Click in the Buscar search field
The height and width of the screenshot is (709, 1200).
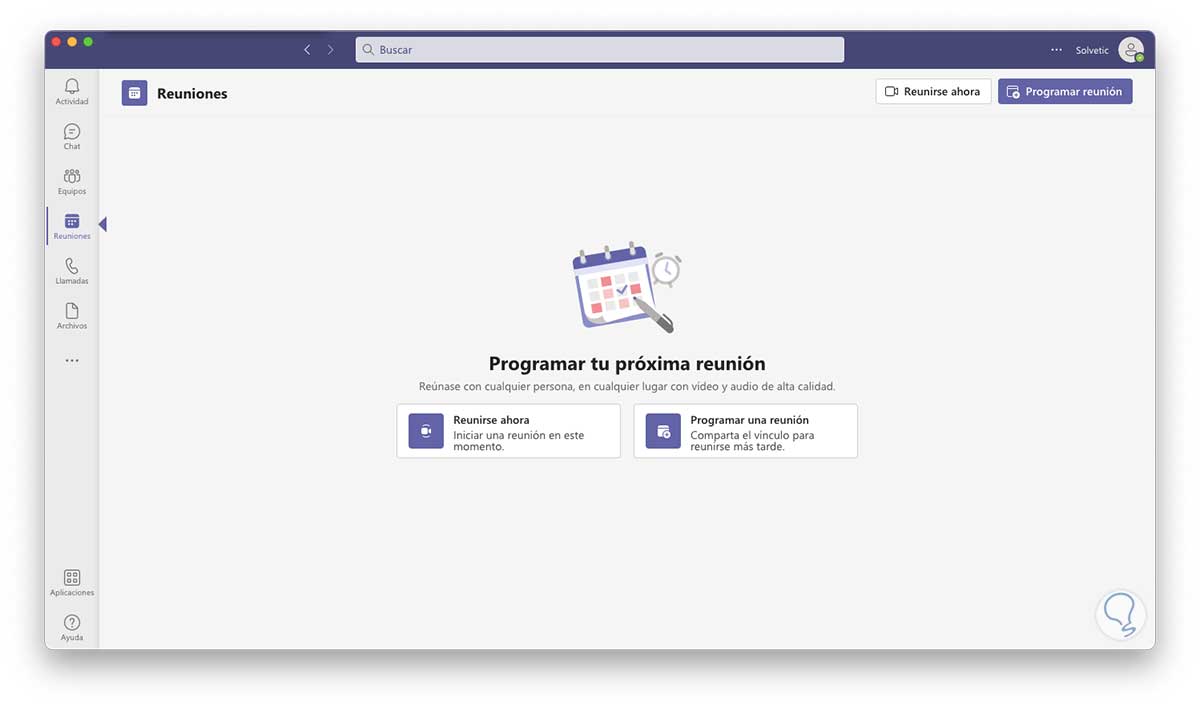point(600,50)
